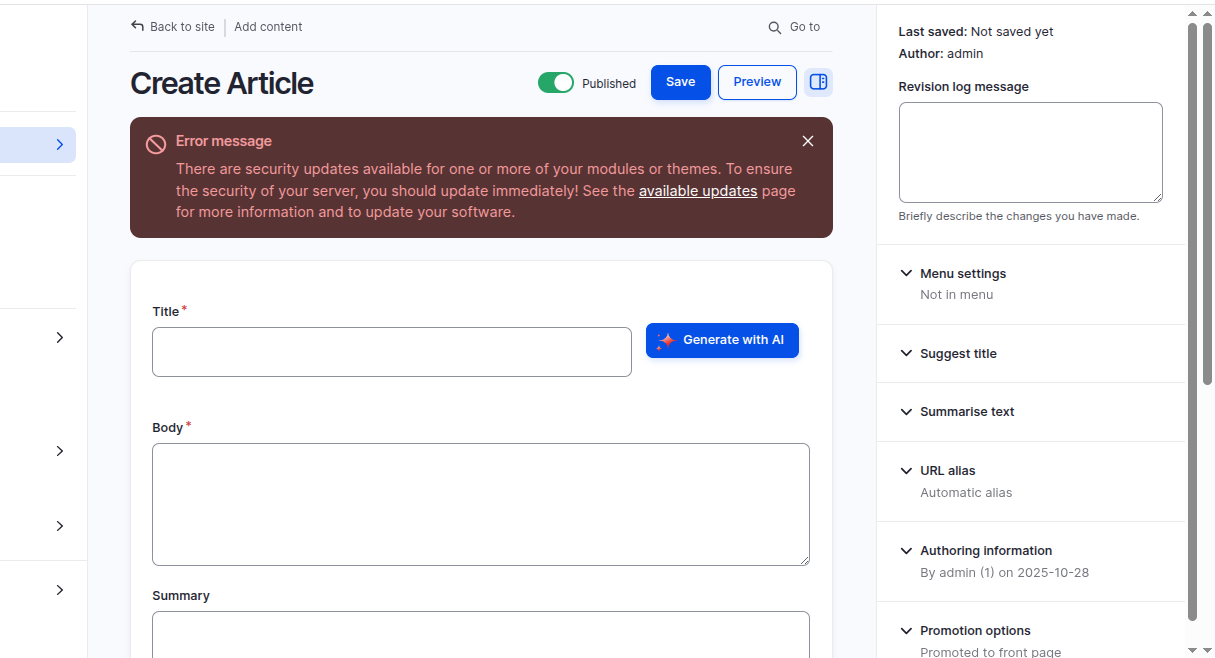Image resolution: width=1215 pixels, height=658 pixels.
Task: Click inside the Revision log message box
Action: (1030, 151)
